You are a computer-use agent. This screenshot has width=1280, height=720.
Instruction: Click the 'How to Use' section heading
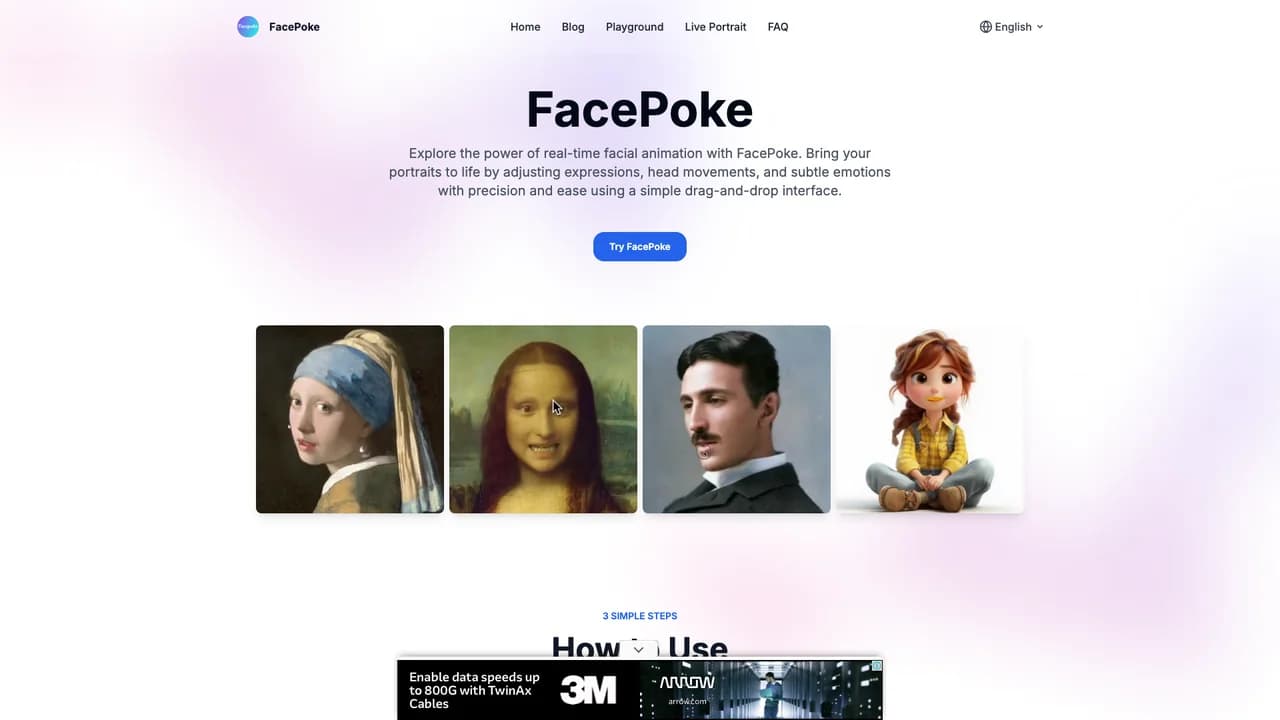tap(640, 648)
